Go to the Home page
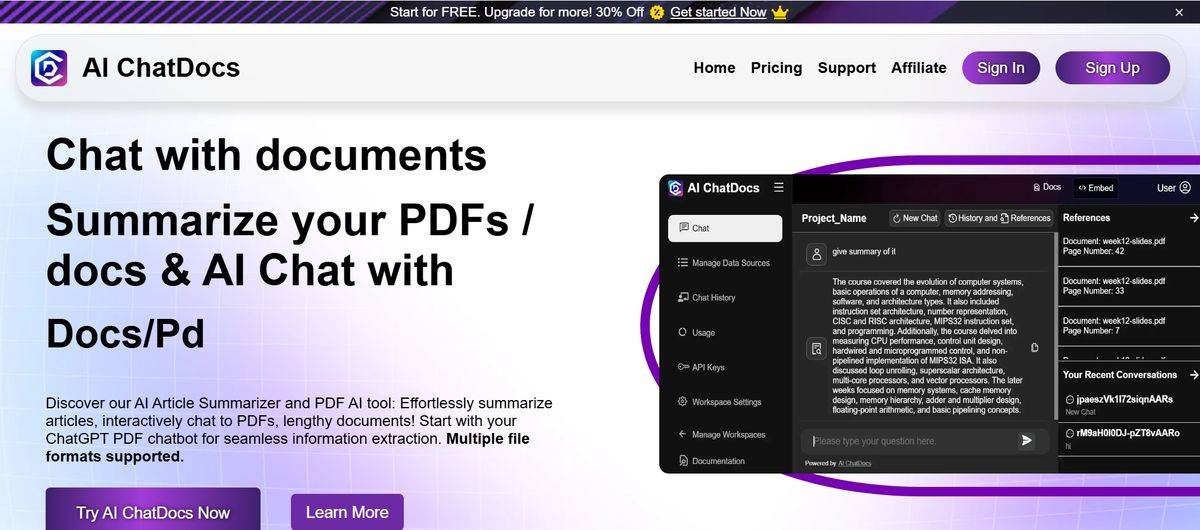Viewport: 1200px width, 530px height. click(x=714, y=68)
